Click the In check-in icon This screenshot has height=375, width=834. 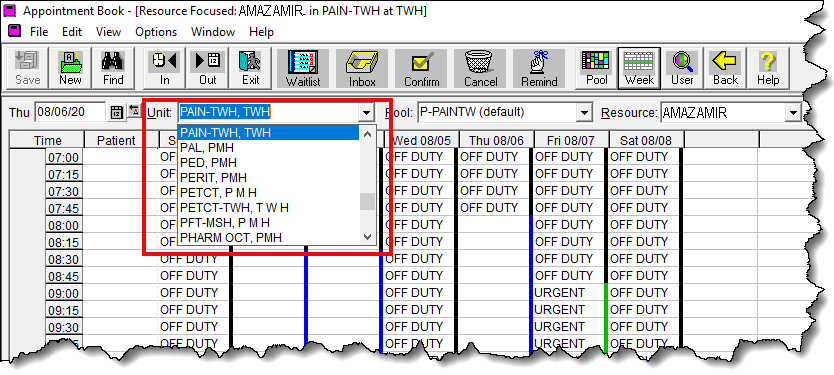[164, 69]
